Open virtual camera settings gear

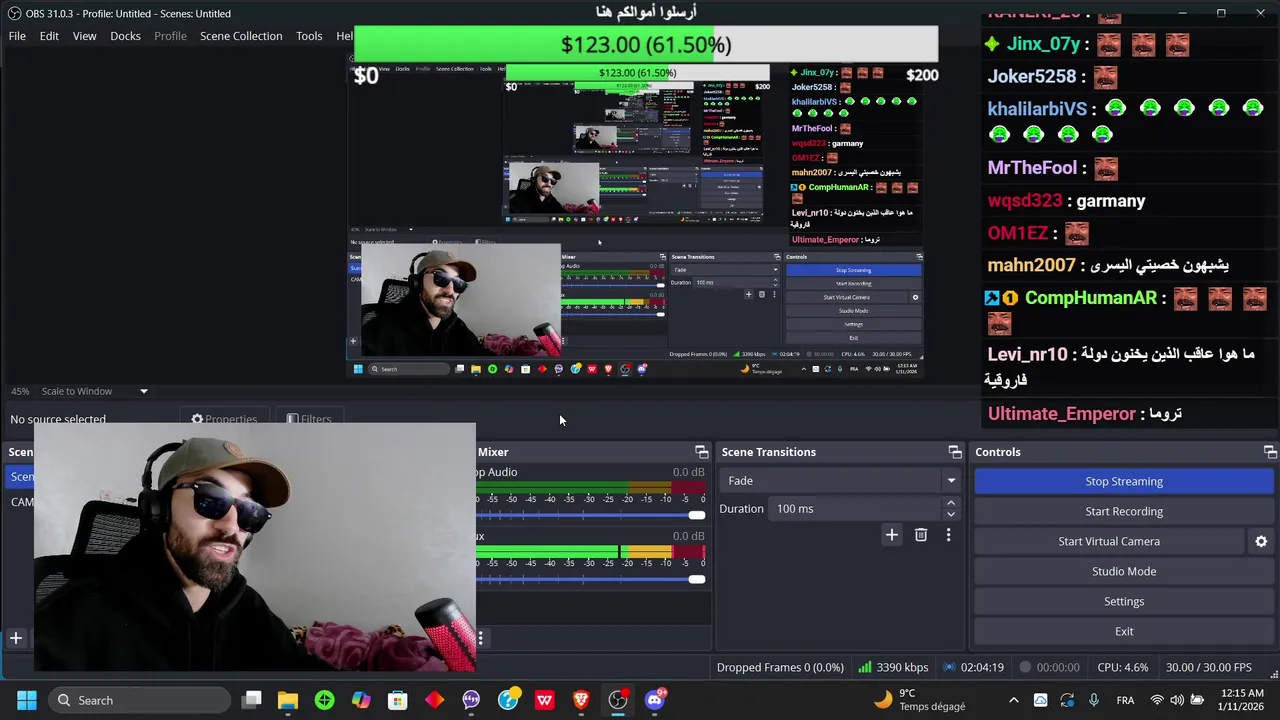click(x=1261, y=541)
